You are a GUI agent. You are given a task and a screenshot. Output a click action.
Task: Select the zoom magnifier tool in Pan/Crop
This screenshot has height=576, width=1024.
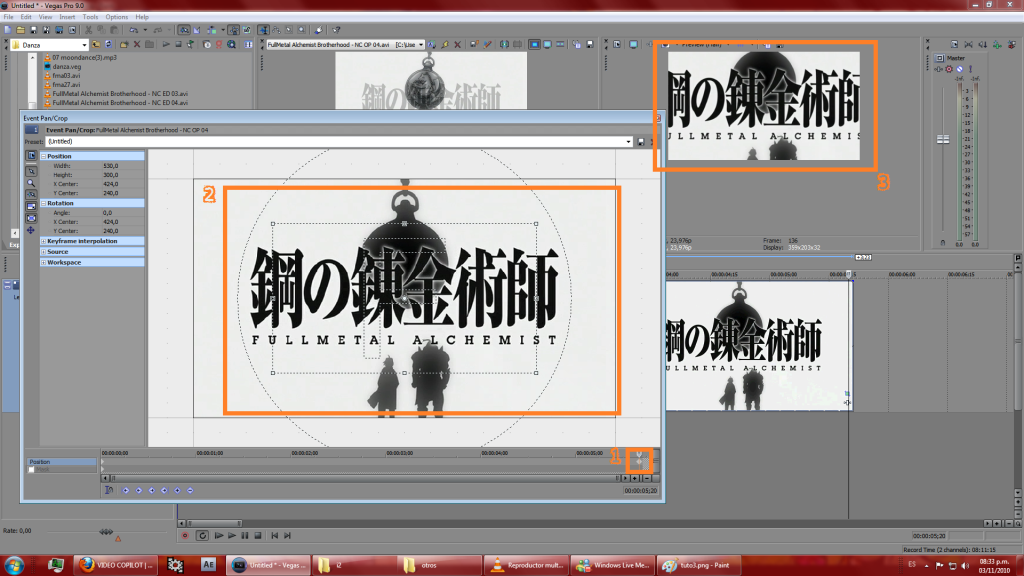coord(31,184)
